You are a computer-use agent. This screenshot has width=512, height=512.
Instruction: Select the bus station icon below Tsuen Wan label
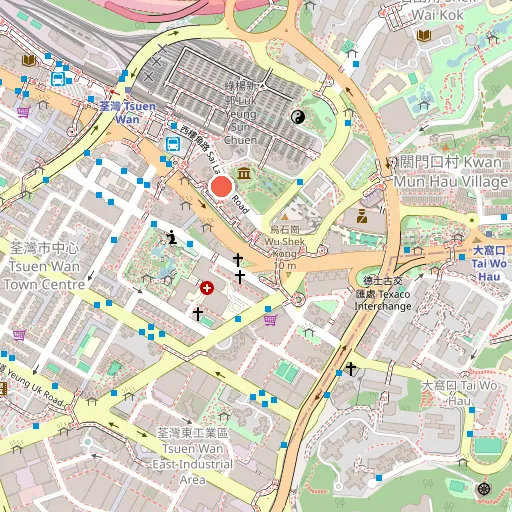tap(173, 145)
